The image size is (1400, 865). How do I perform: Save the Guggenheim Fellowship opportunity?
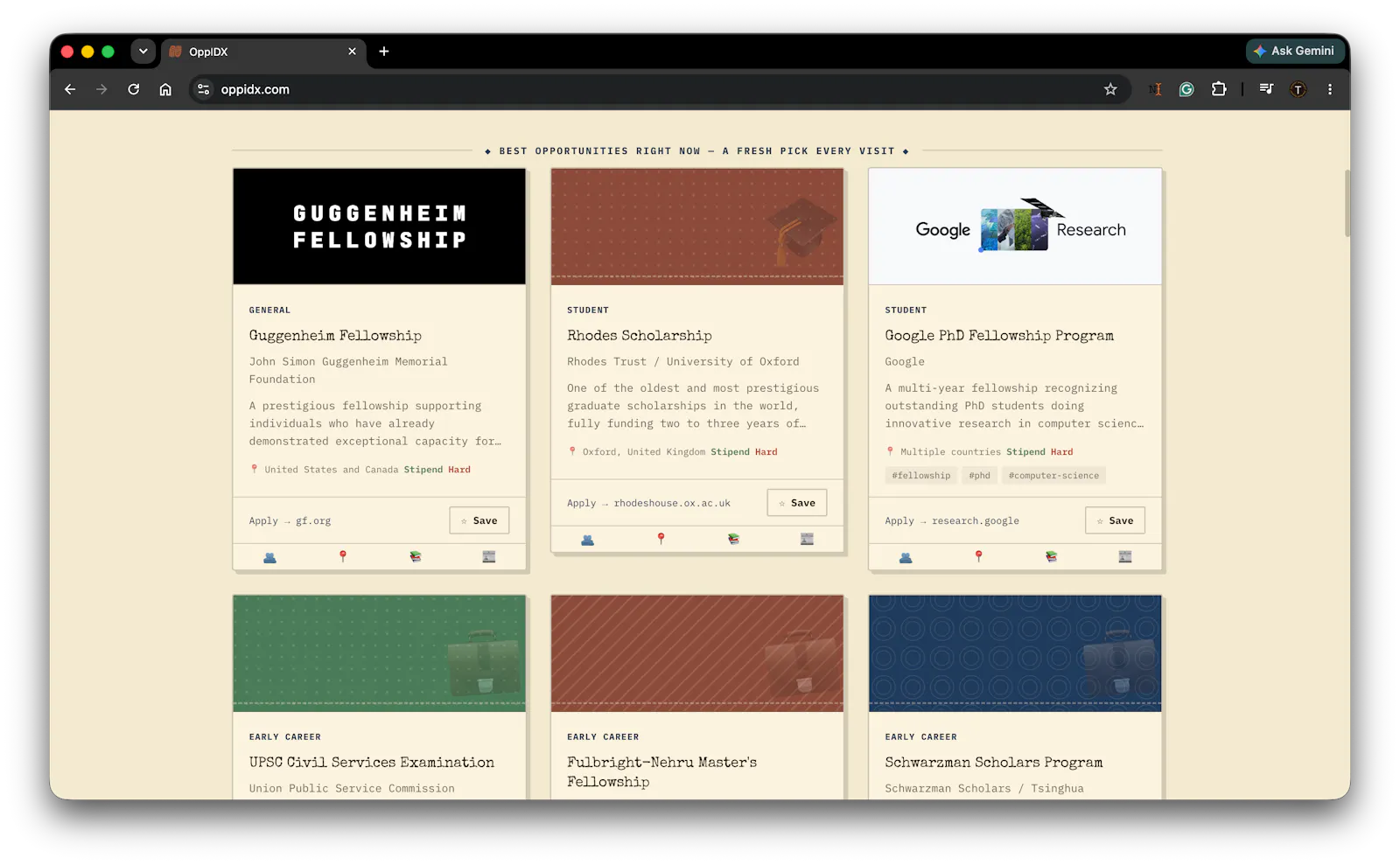tap(479, 520)
